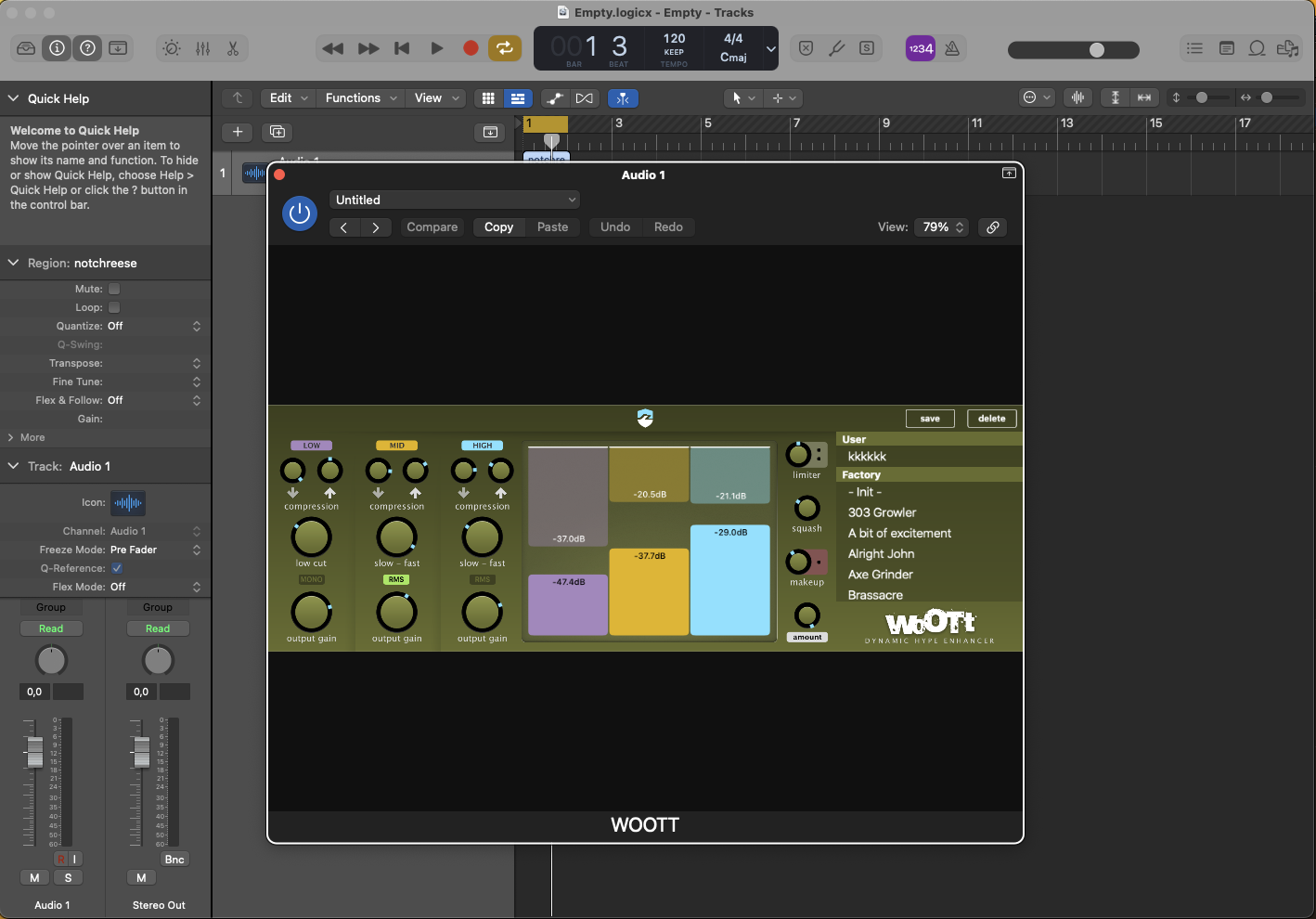Toggle the Inspector info button
Viewport: 1316px width, 919px height.
coord(57,48)
